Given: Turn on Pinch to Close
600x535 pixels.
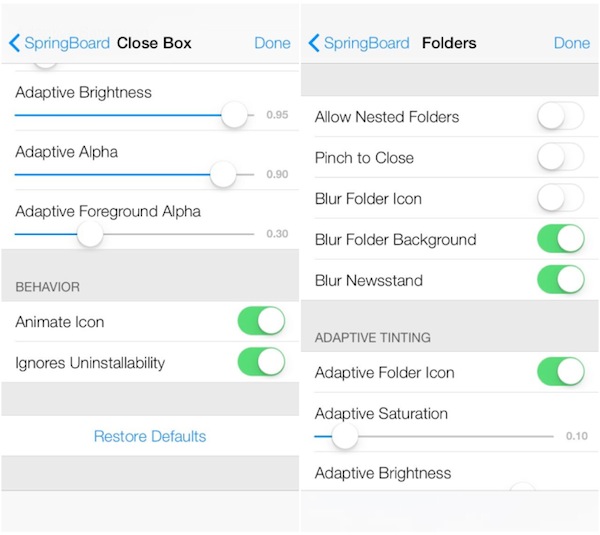Looking at the screenshot, I should point(560,158).
